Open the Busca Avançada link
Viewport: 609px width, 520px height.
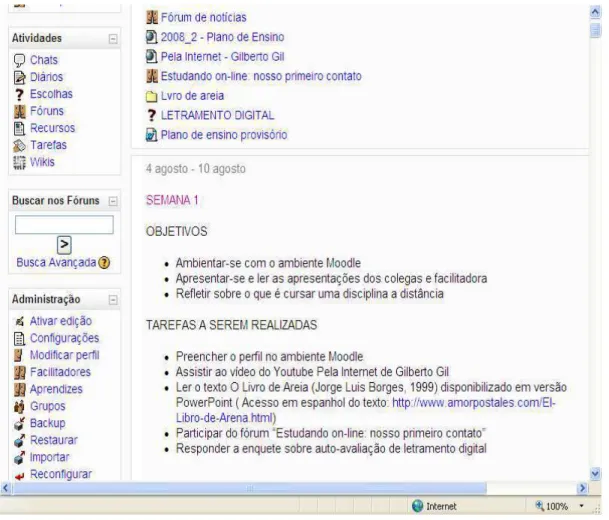56,263
